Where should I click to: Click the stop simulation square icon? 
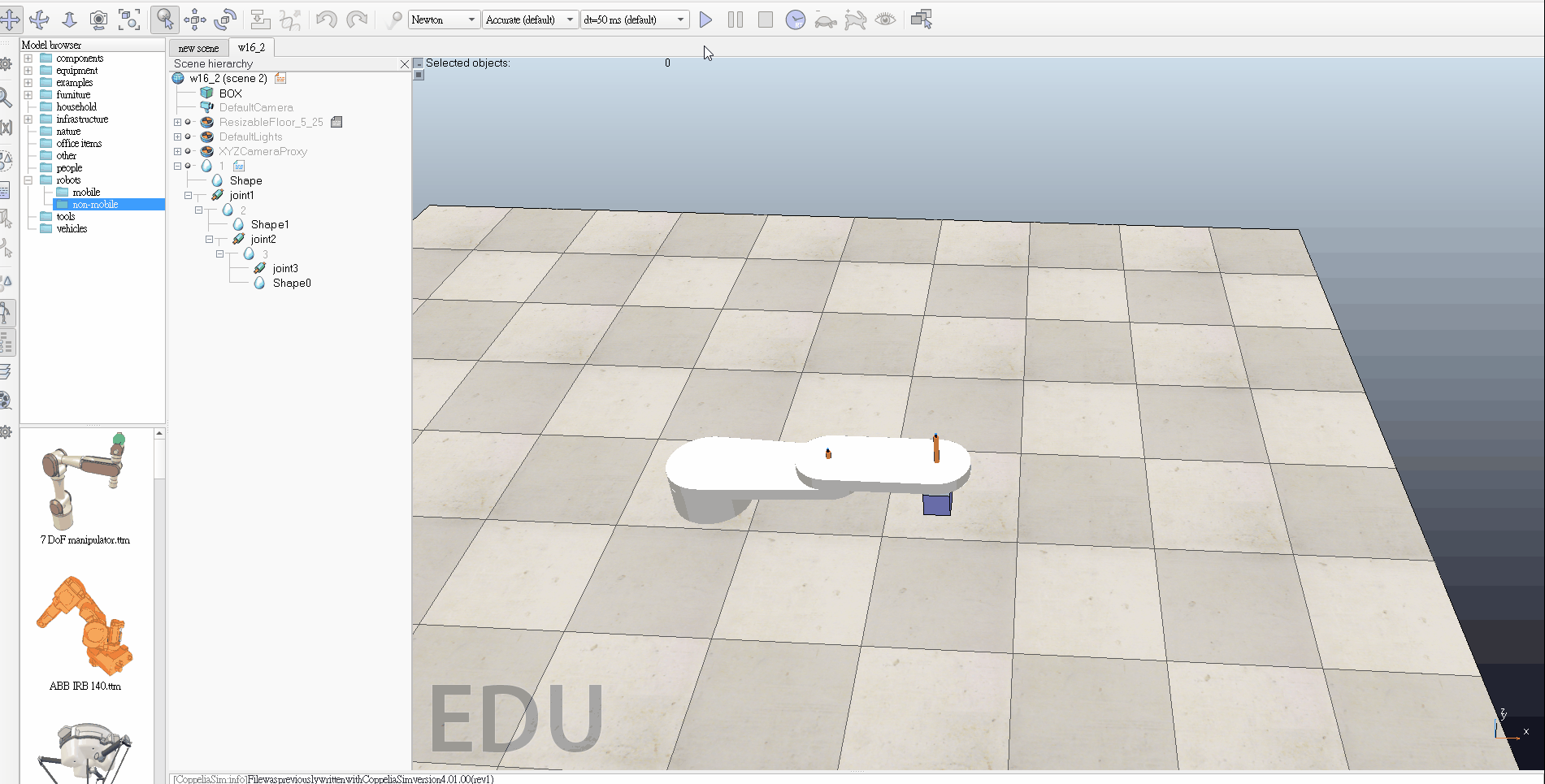(765, 19)
